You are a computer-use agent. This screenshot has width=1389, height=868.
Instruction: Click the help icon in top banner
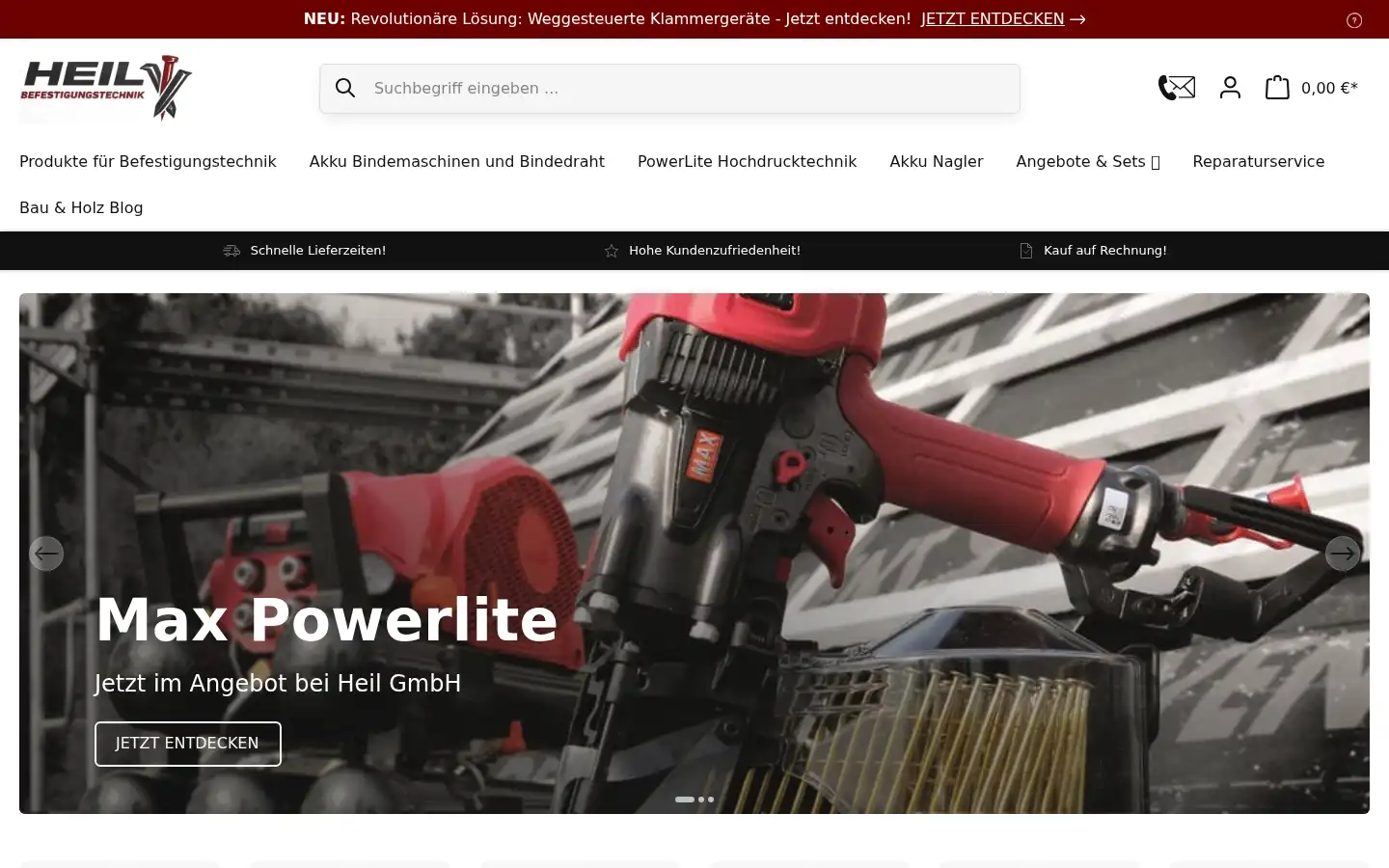point(1354,20)
